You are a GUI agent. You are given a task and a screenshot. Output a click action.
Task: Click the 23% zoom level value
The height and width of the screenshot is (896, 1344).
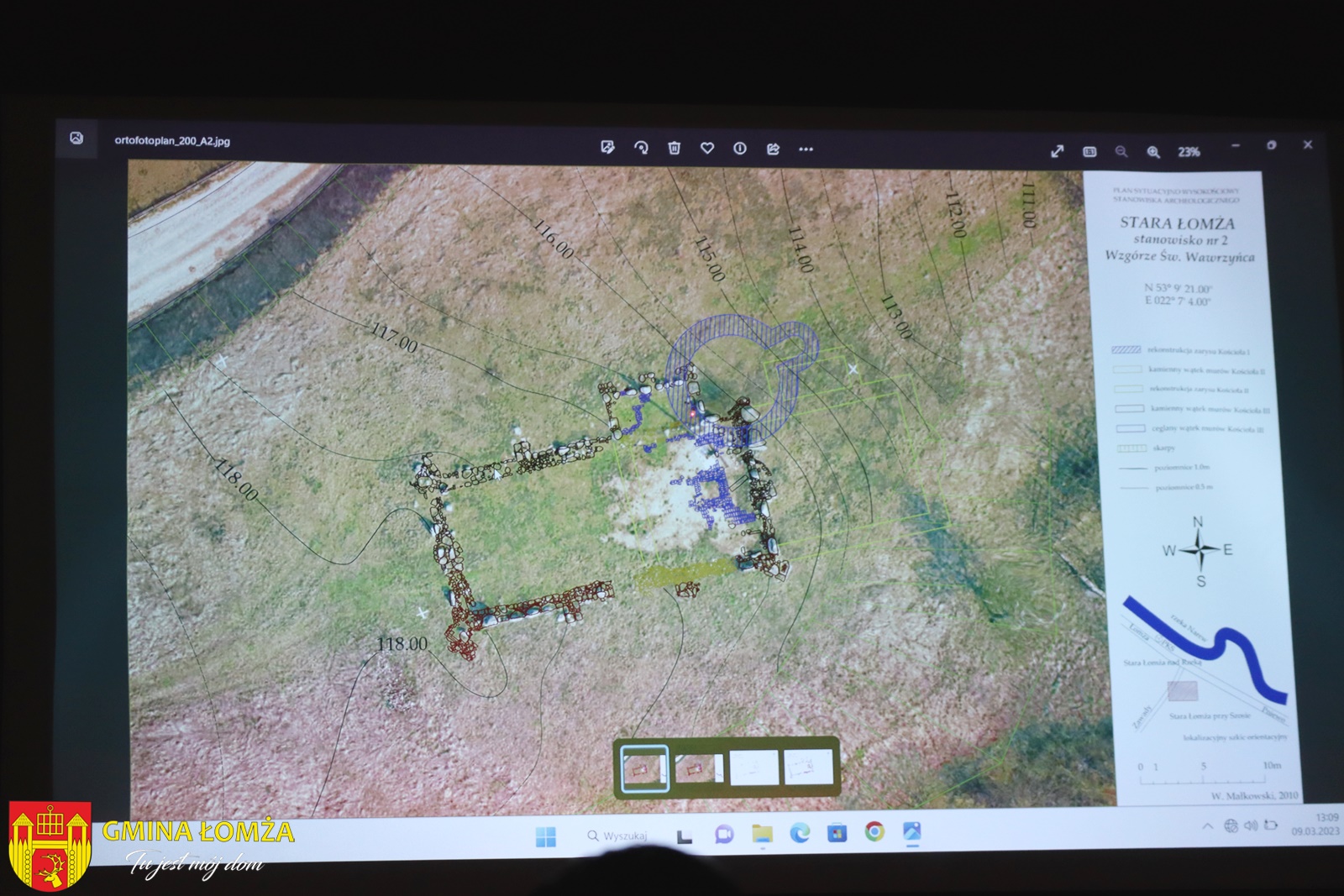[1189, 152]
